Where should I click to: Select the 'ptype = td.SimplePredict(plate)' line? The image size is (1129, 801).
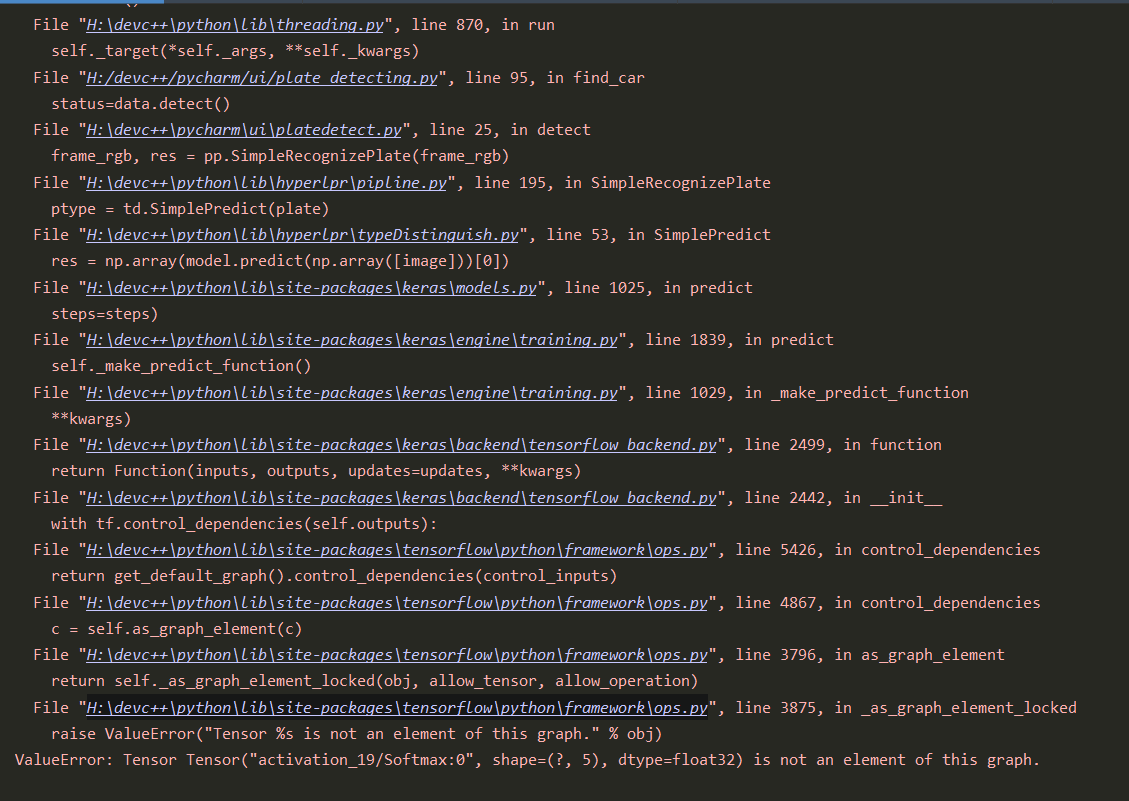[x=190, y=209]
